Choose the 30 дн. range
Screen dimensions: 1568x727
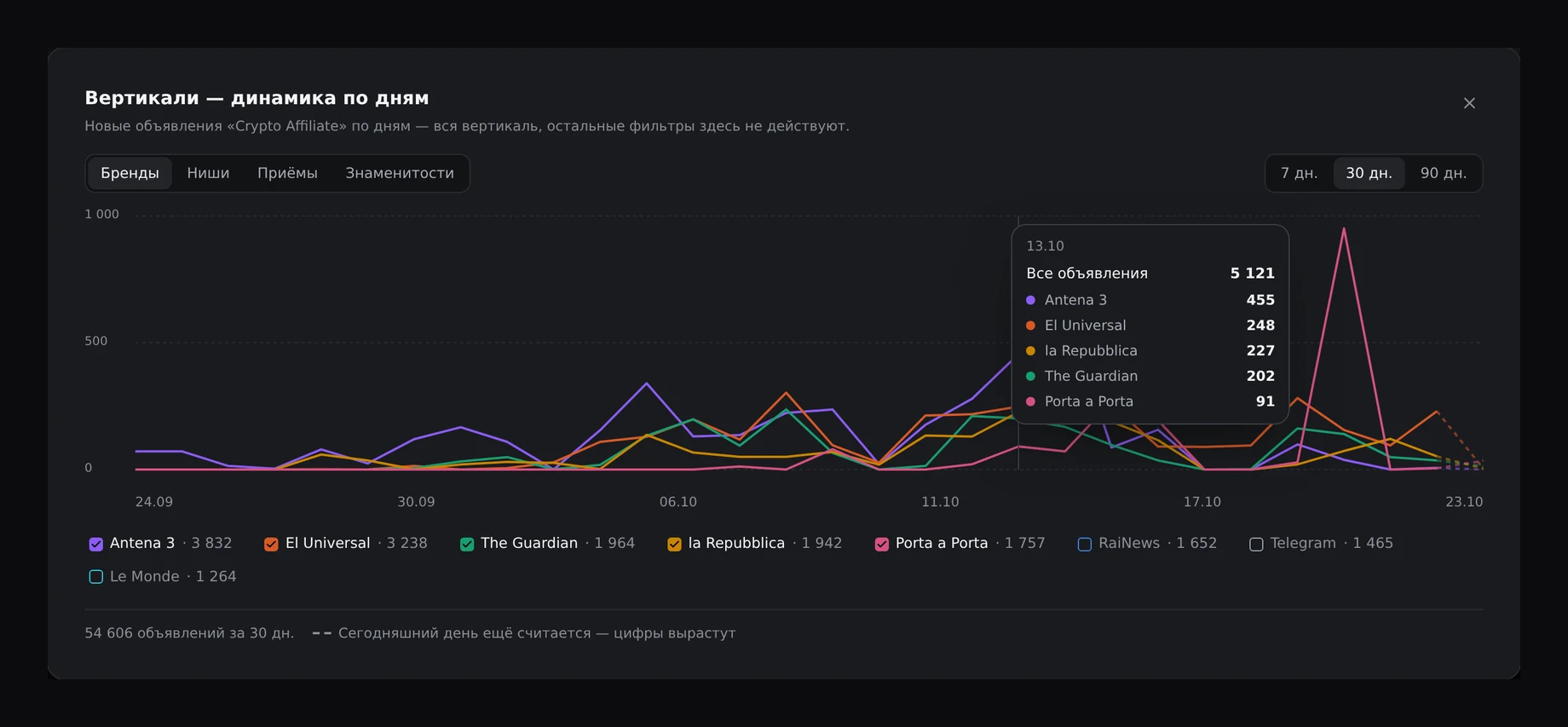tap(1369, 173)
